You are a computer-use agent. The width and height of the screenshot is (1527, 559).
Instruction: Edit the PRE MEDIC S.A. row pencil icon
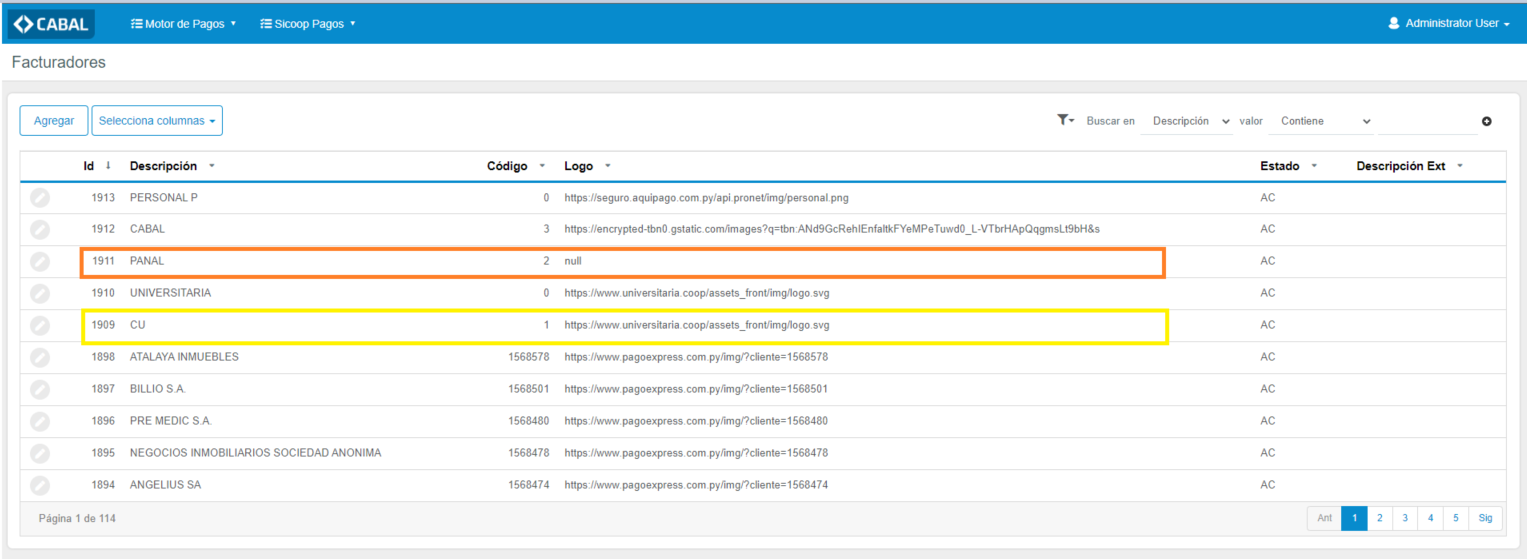tap(40, 422)
